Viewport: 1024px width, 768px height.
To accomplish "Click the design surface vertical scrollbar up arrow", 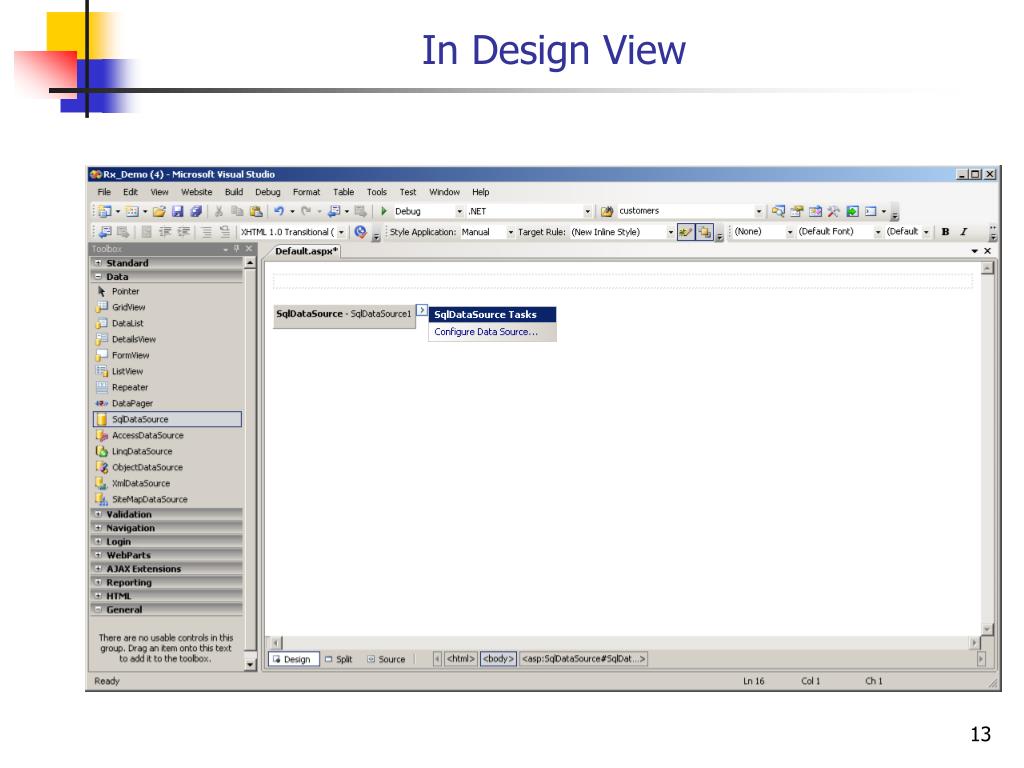I will point(987,268).
